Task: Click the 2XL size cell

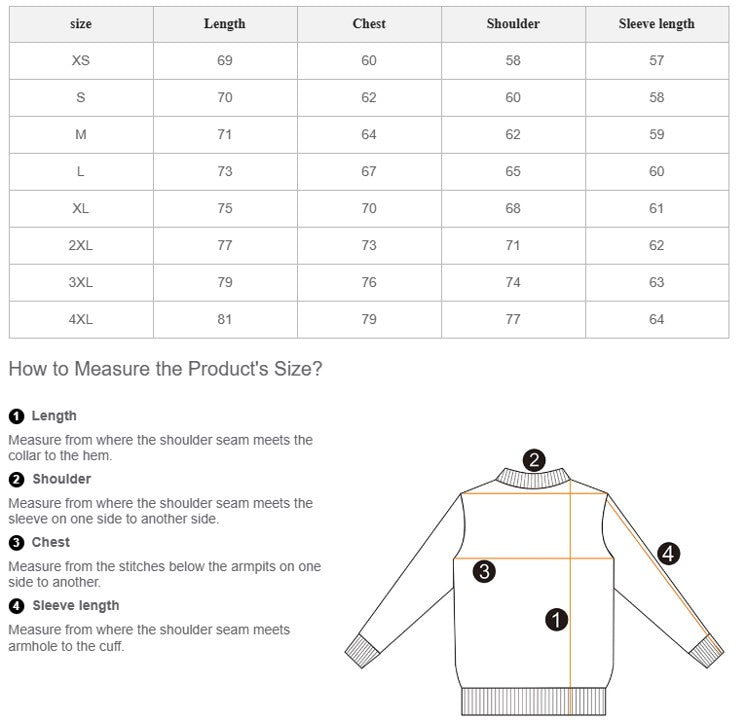Action: [x=81, y=246]
